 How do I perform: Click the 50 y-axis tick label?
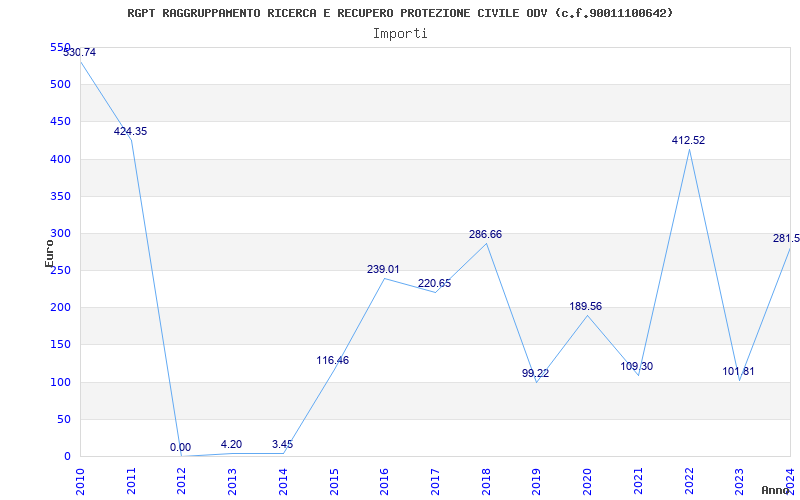point(63,419)
